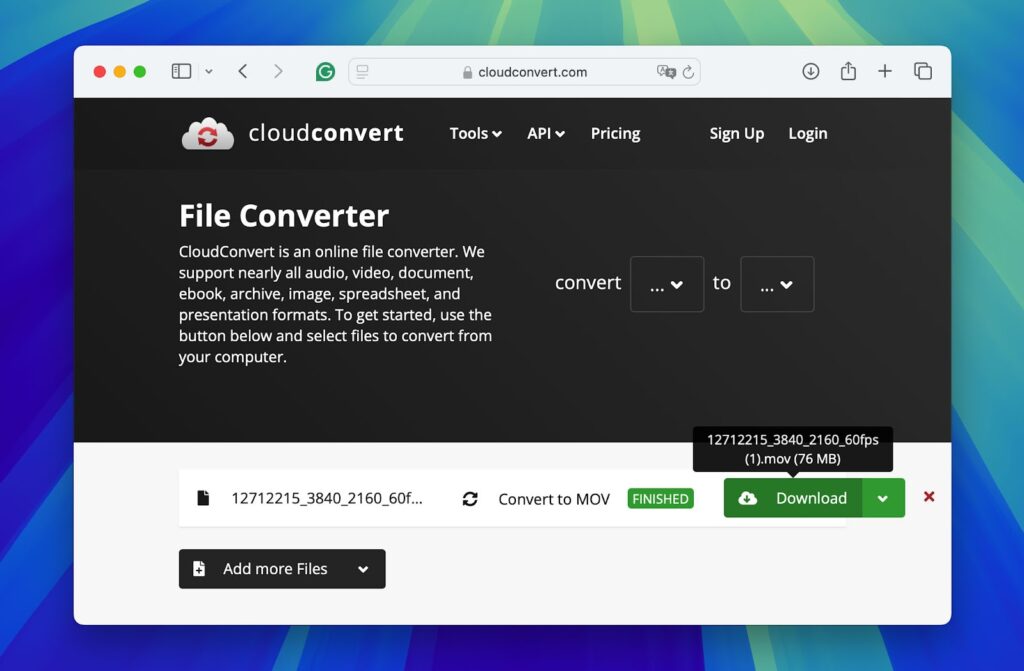Click the convert arrows icon before Convert to MOV

[x=470, y=499]
